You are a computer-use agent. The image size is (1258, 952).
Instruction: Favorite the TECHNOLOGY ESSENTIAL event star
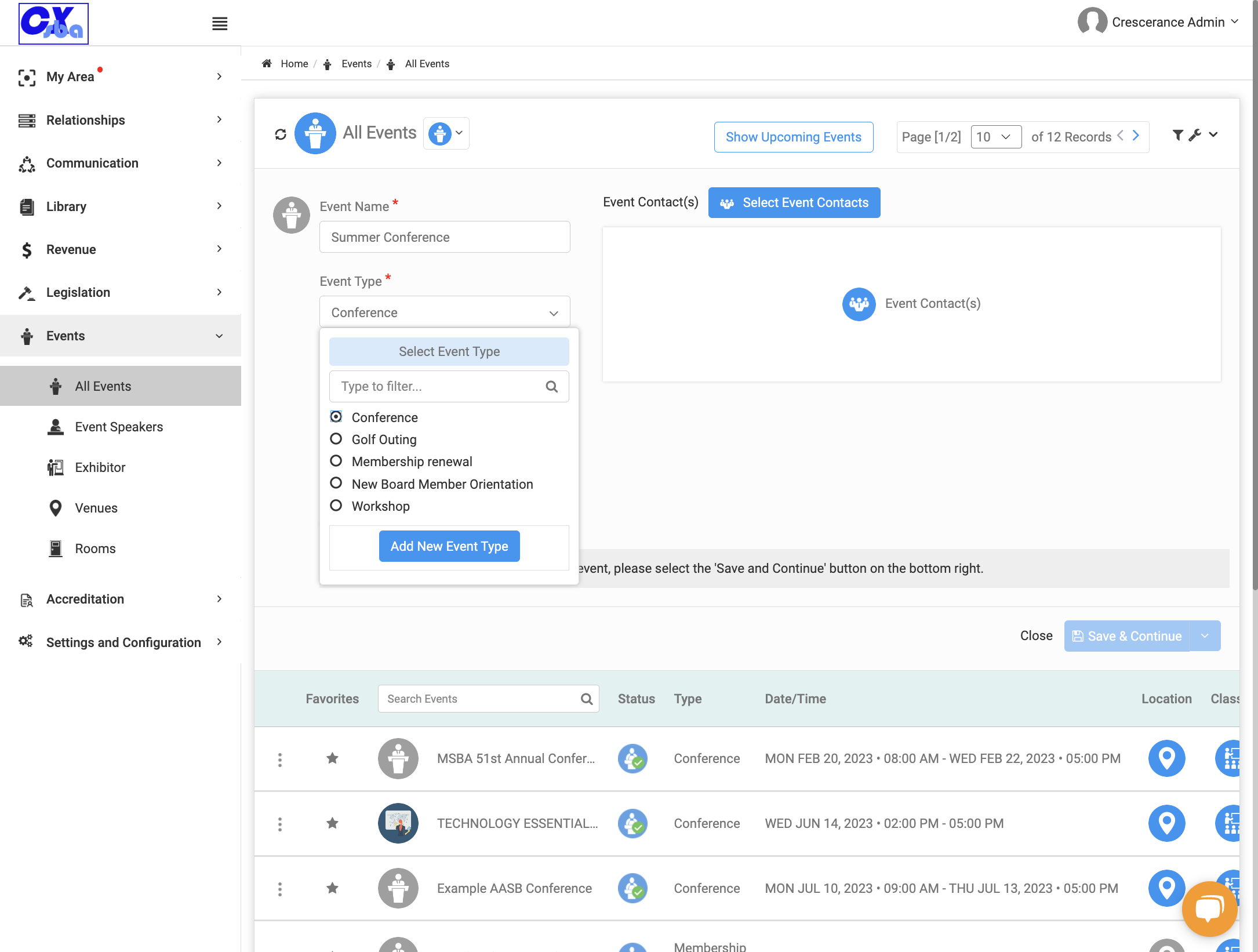coord(332,823)
